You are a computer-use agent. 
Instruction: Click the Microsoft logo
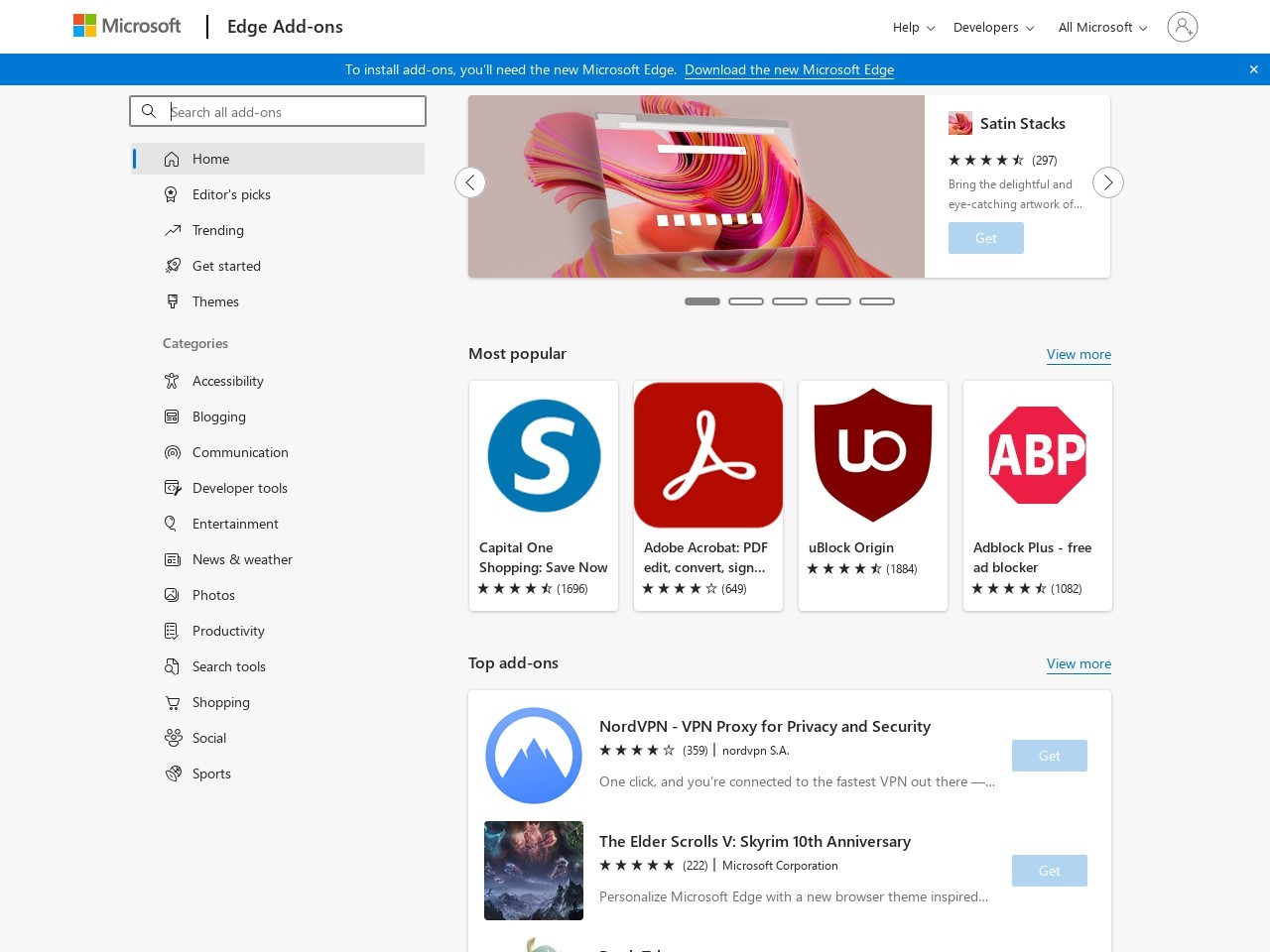pyautogui.click(x=127, y=26)
